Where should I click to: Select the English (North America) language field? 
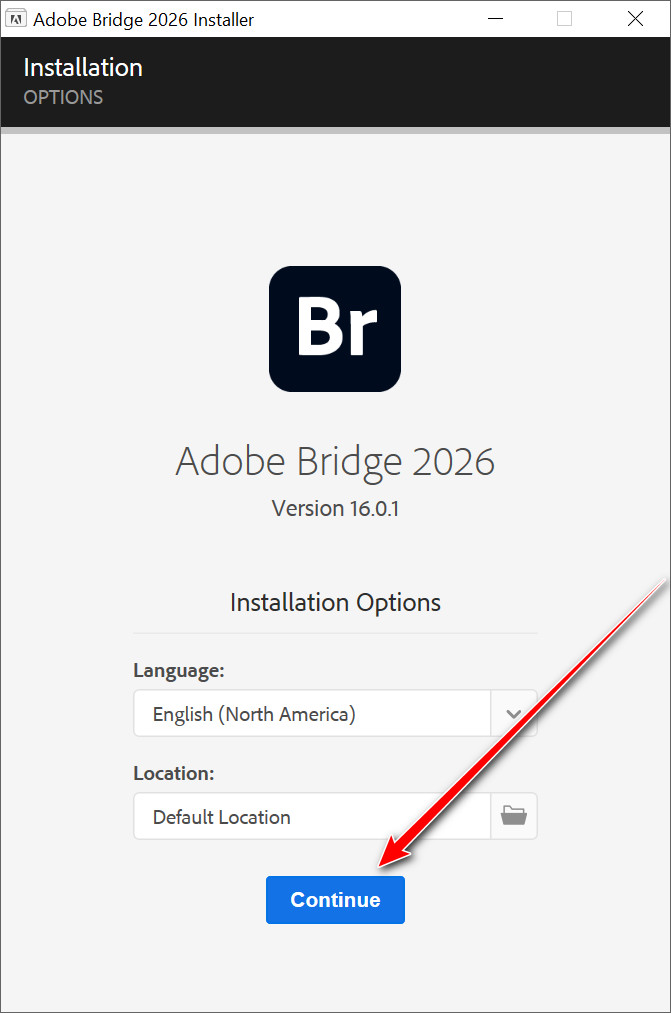pos(312,714)
